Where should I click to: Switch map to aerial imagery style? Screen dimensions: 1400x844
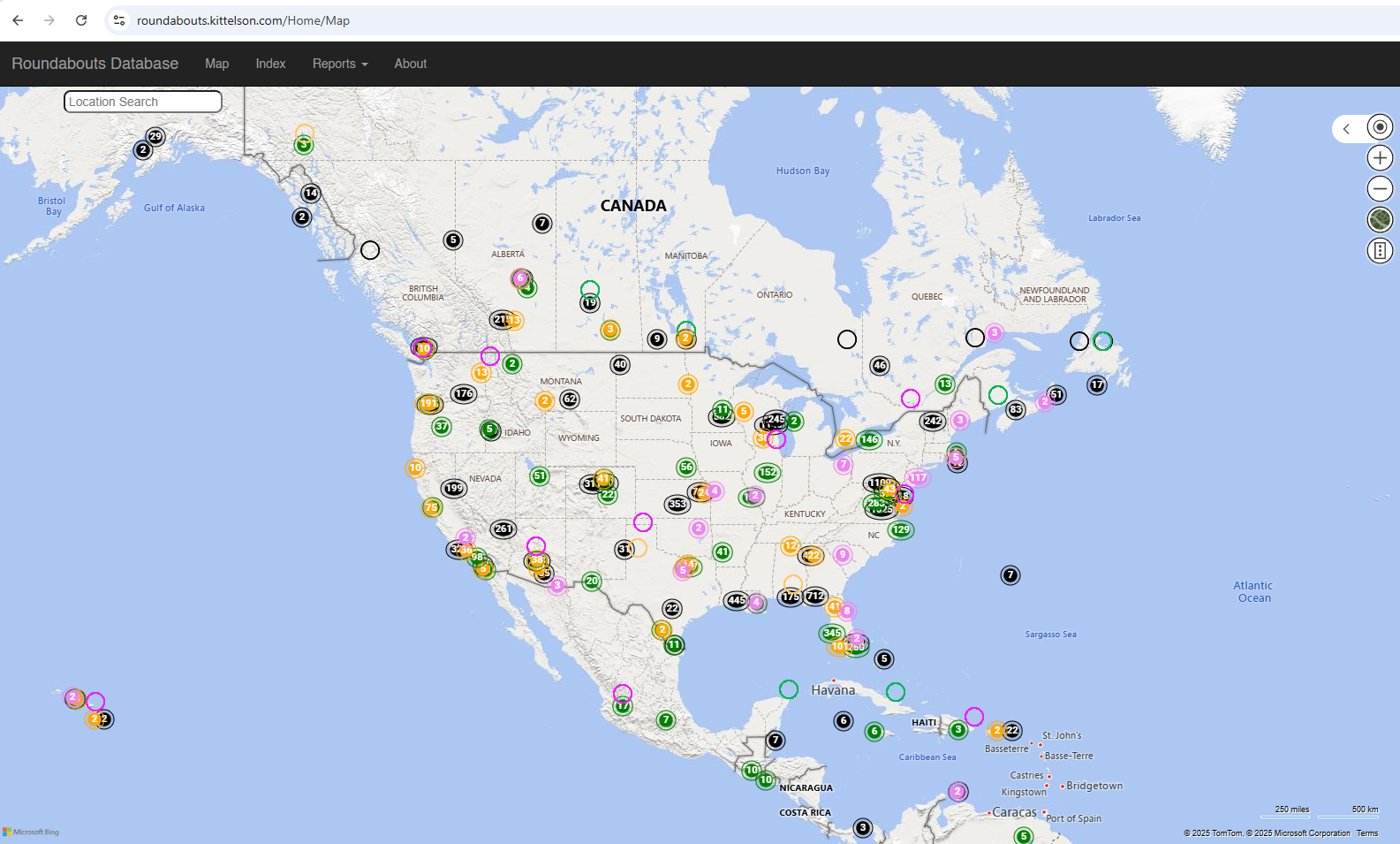click(1380, 219)
